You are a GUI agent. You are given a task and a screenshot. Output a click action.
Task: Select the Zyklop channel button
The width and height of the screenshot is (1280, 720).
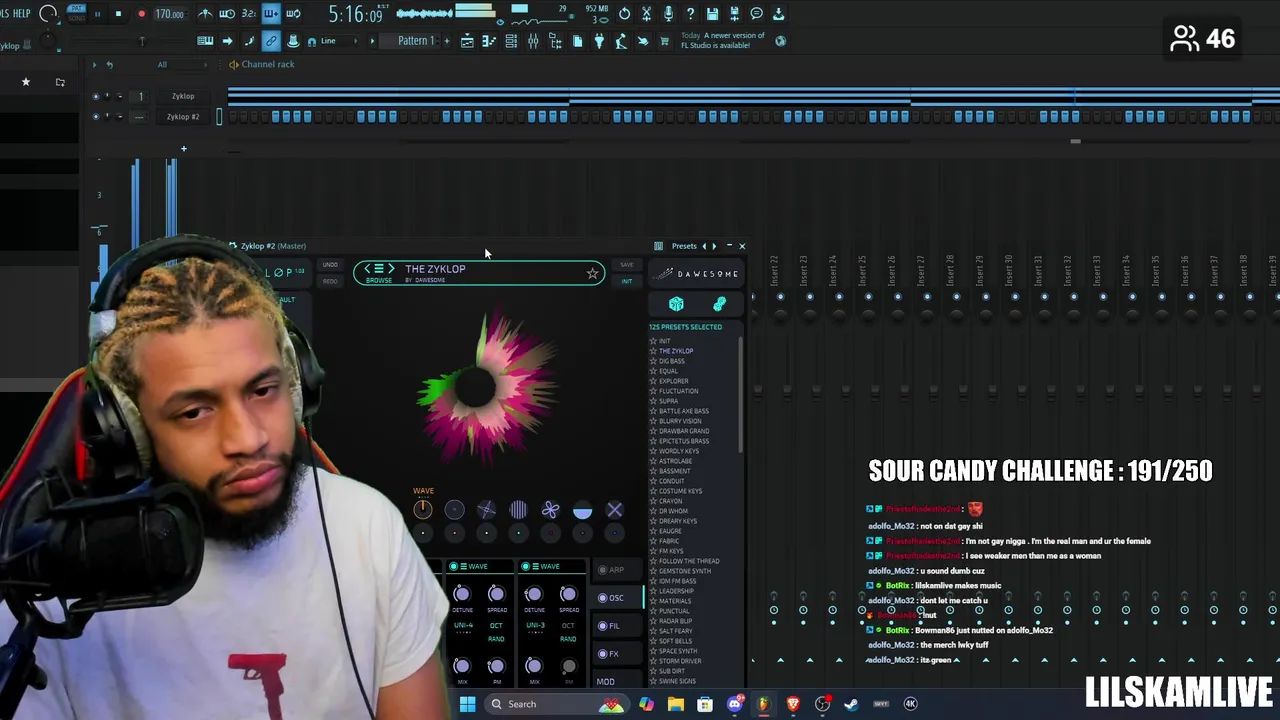tap(183, 96)
